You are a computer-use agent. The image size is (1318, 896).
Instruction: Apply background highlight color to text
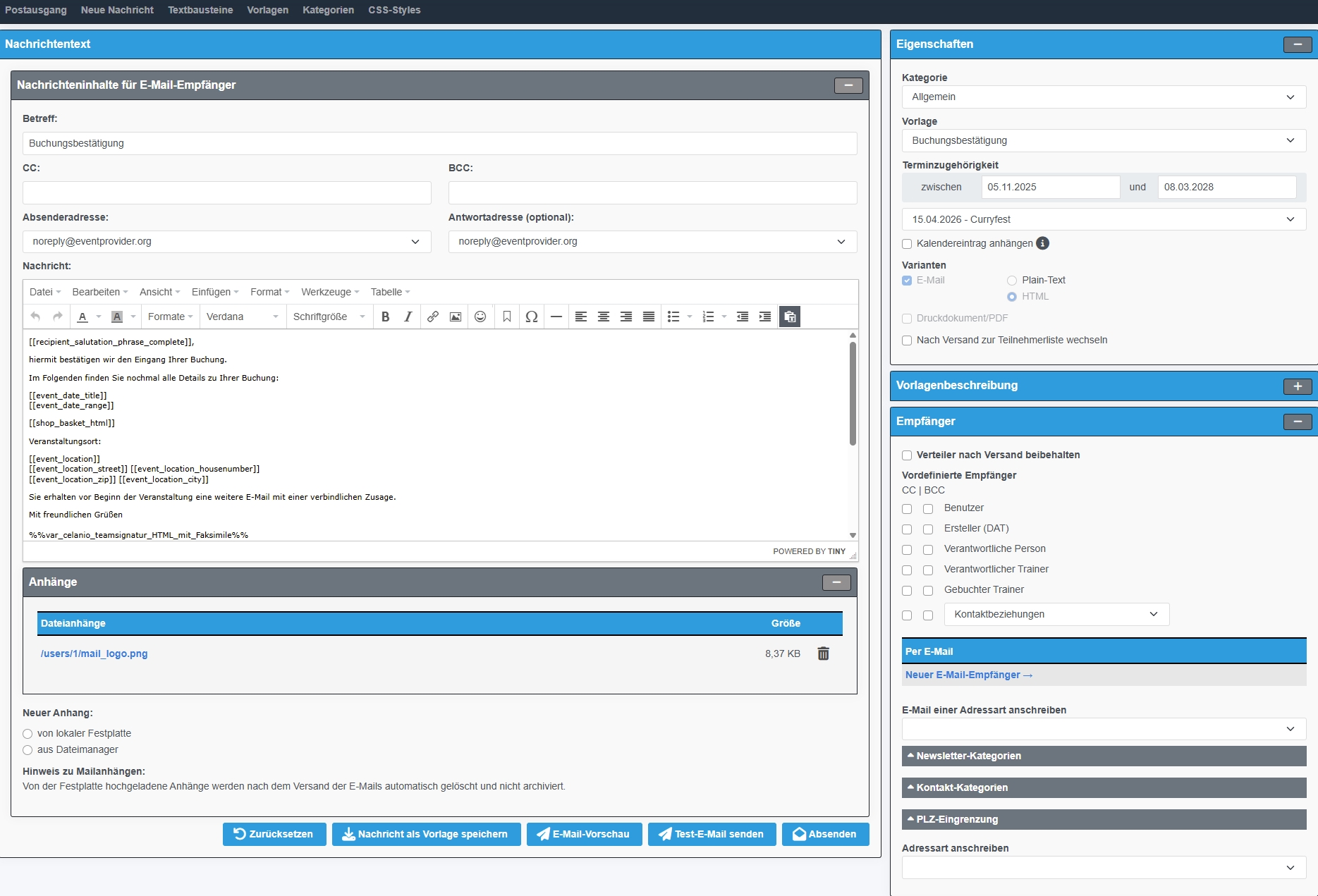[x=117, y=317]
